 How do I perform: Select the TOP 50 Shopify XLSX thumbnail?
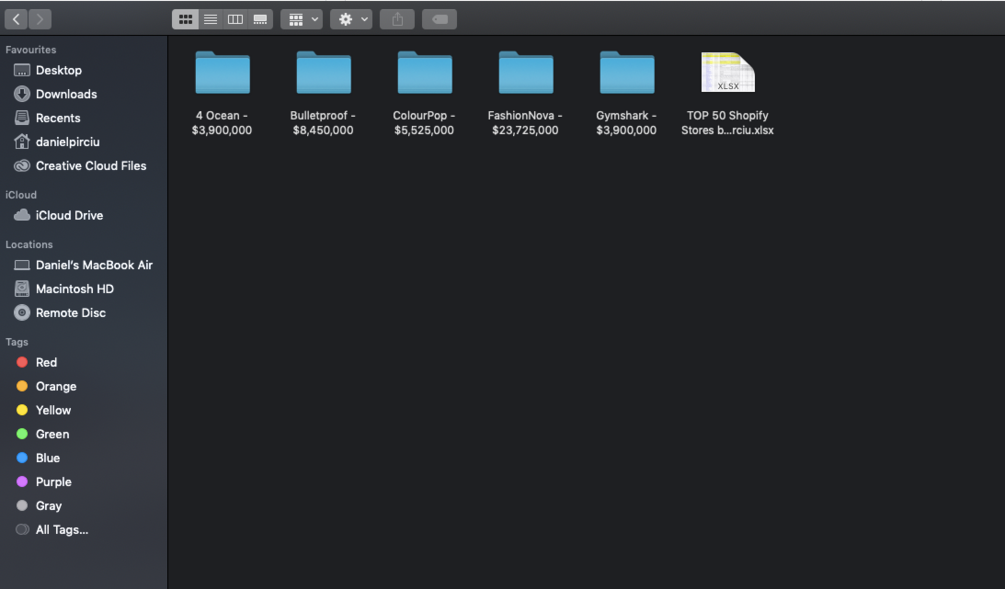728,72
